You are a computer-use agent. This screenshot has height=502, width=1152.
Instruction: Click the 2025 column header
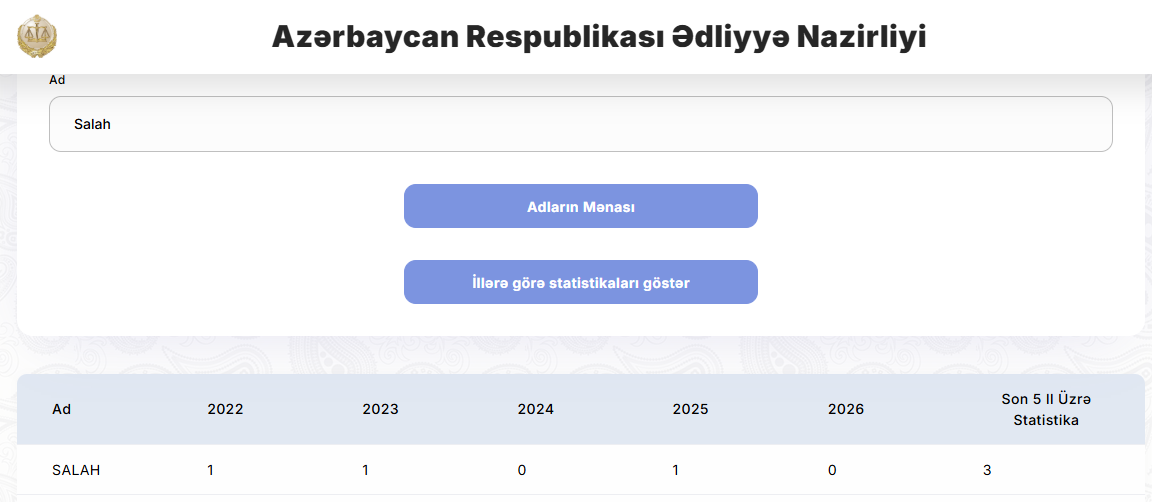pos(690,409)
